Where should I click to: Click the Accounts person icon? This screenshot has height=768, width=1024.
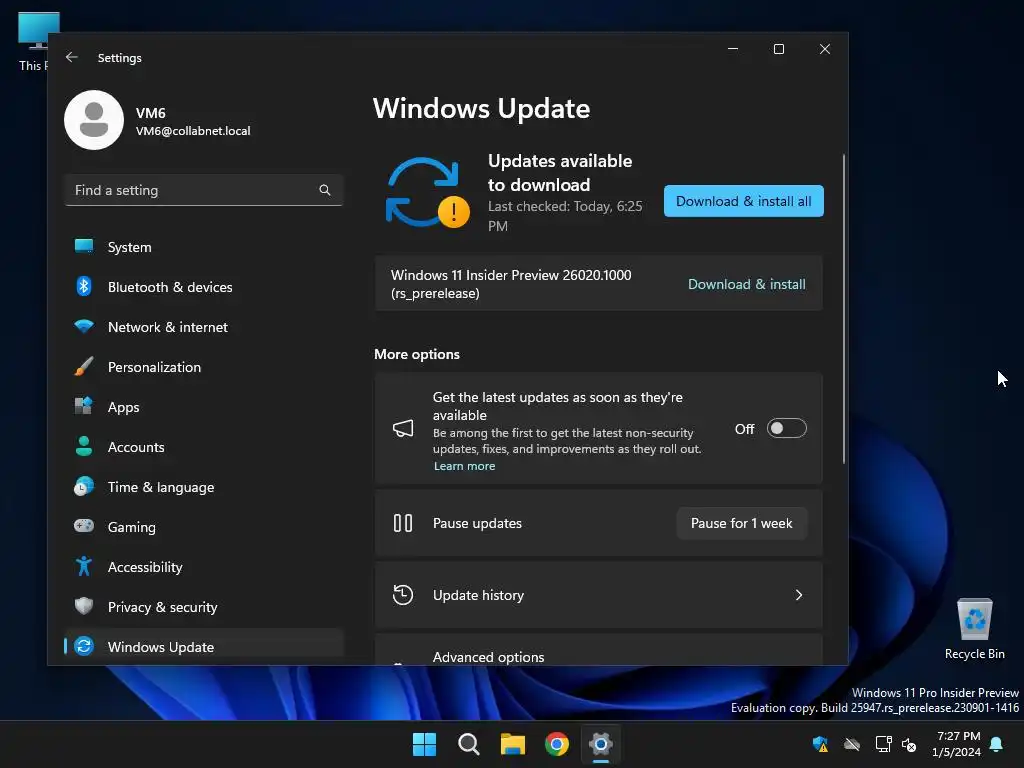tap(84, 446)
